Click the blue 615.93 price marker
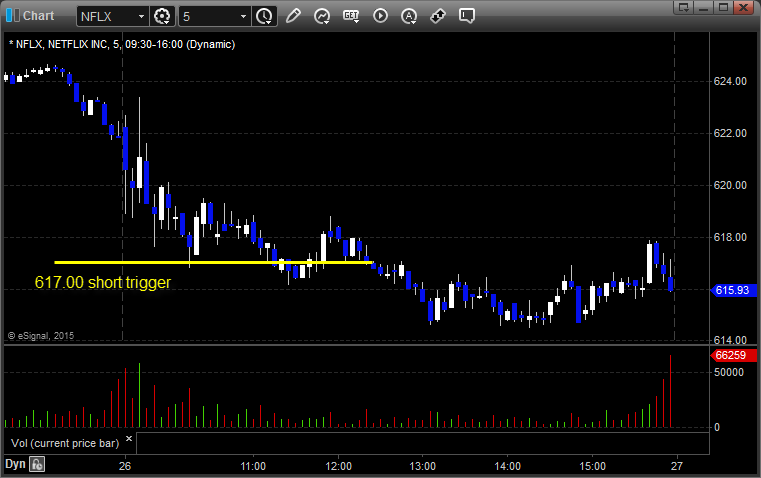Viewport: 761px width, 478px height. 733,290
